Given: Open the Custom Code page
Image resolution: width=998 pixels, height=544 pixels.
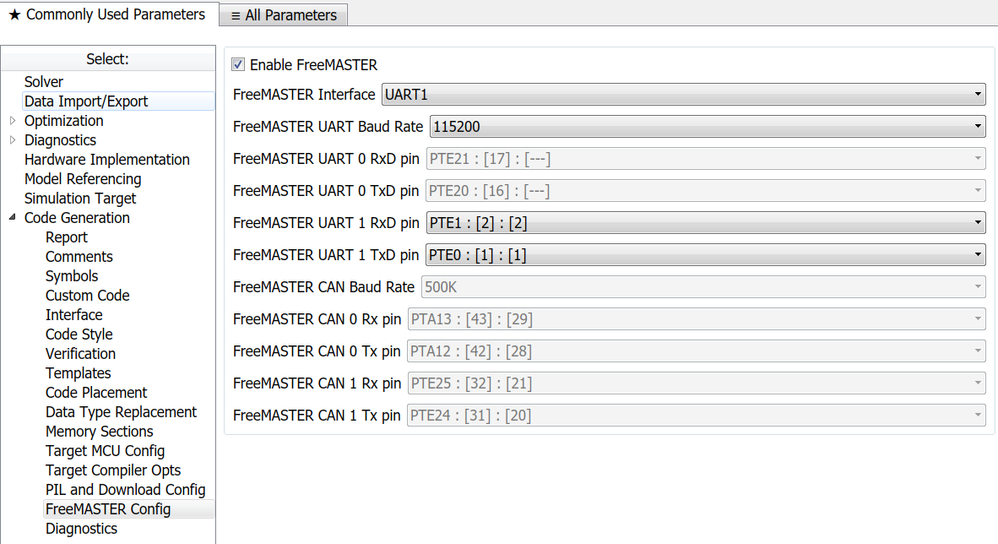Looking at the screenshot, I should 87,296.
